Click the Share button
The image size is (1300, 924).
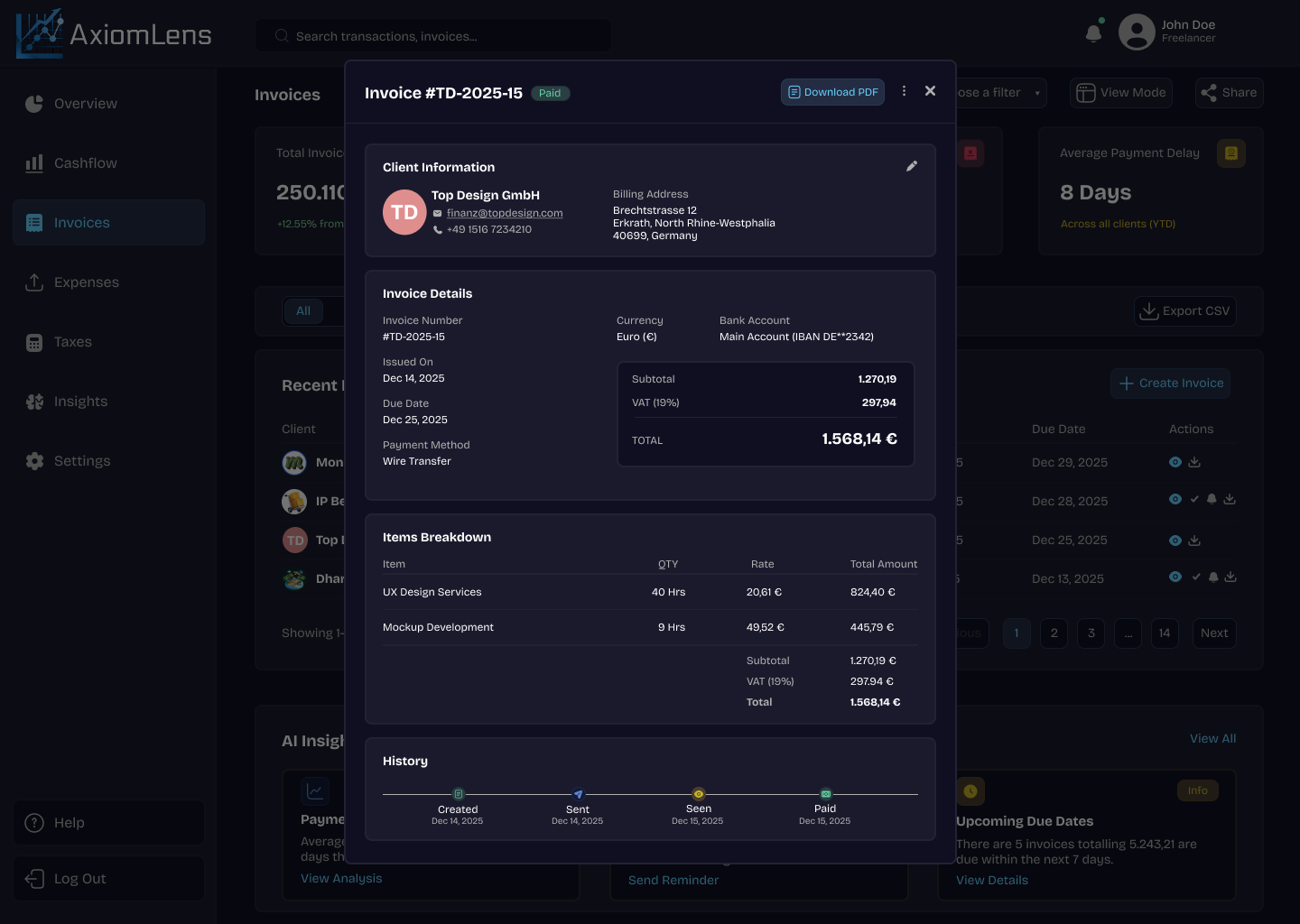click(x=1229, y=92)
